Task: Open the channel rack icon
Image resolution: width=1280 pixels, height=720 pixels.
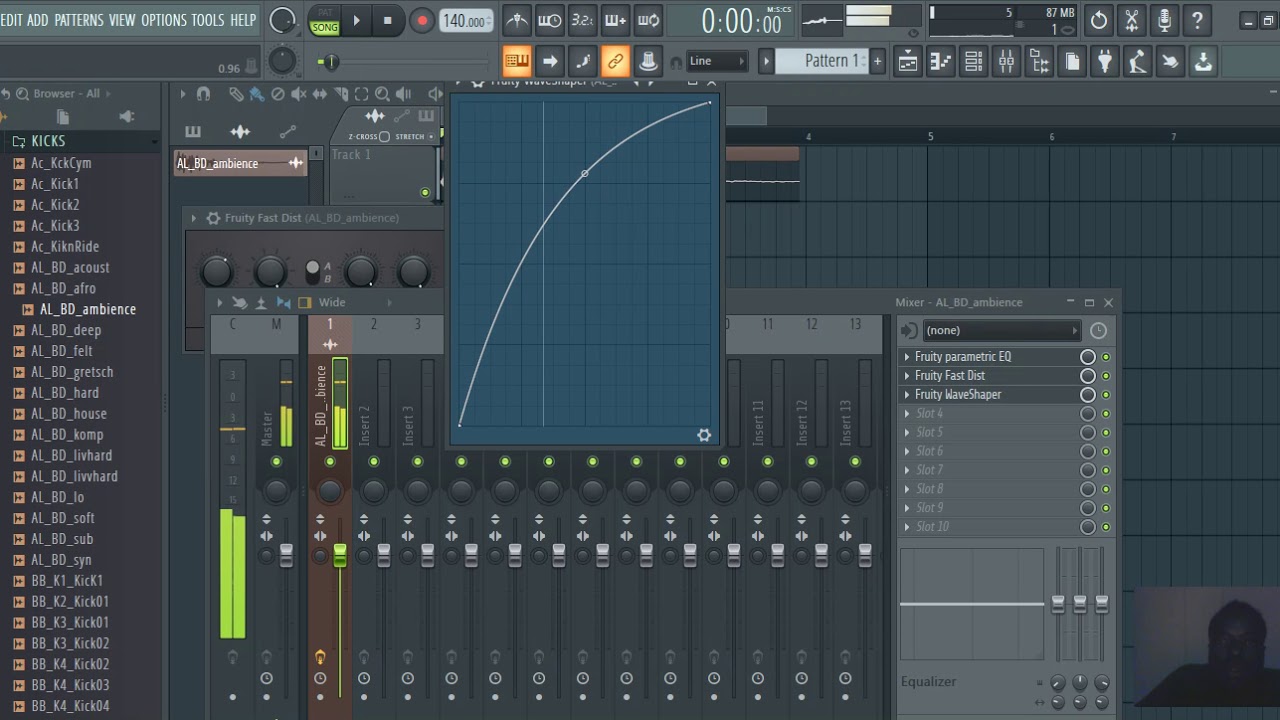Action: (x=973, y=62)
